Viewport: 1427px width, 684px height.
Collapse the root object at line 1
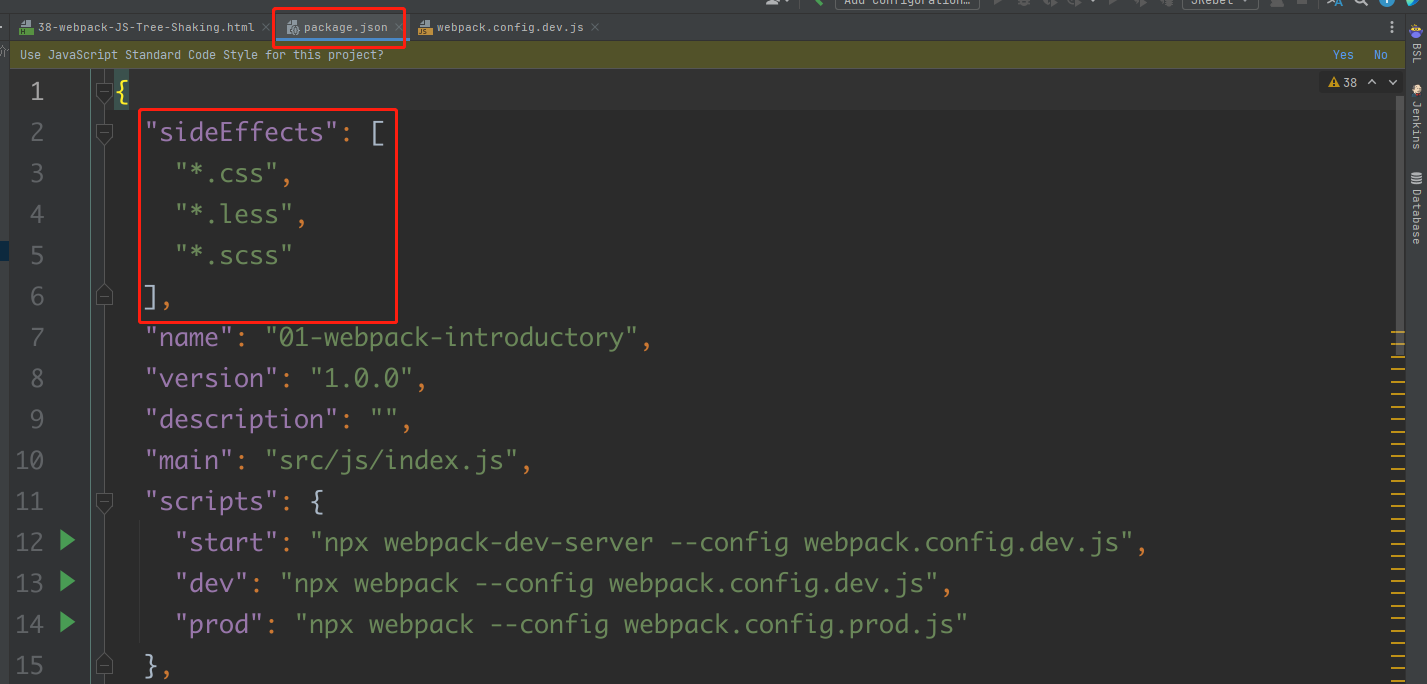tap(103, 91)
